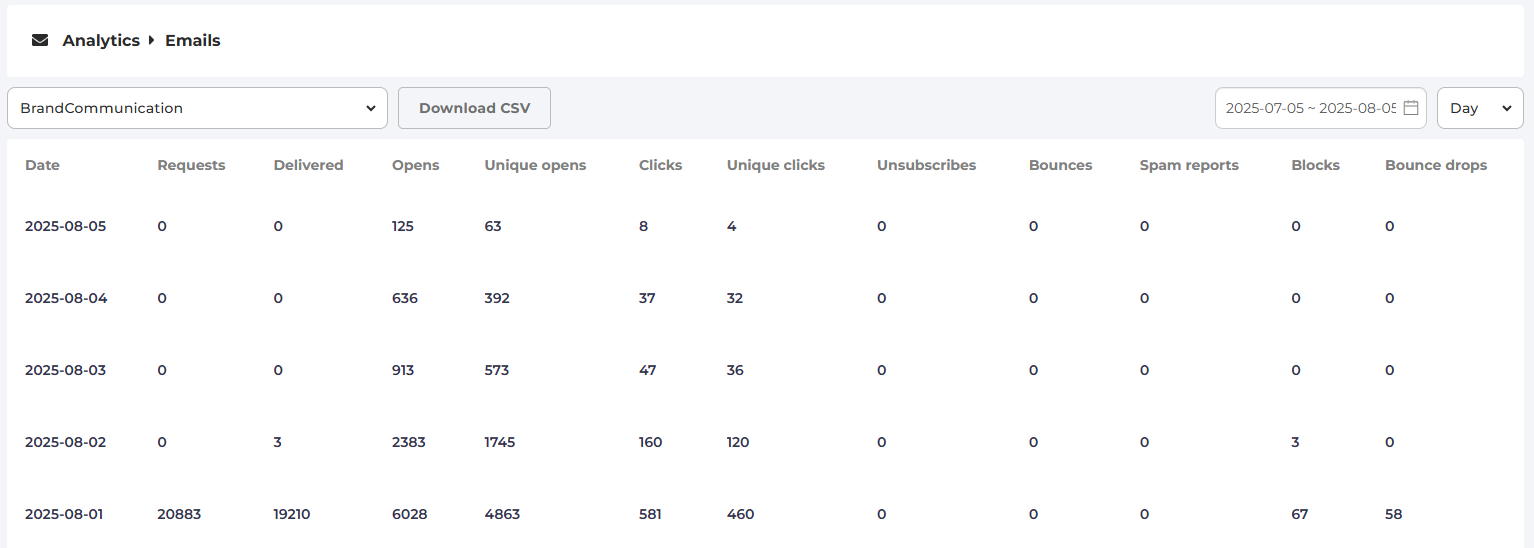Click the envelope icon beside Analytics

click(40, 41)
